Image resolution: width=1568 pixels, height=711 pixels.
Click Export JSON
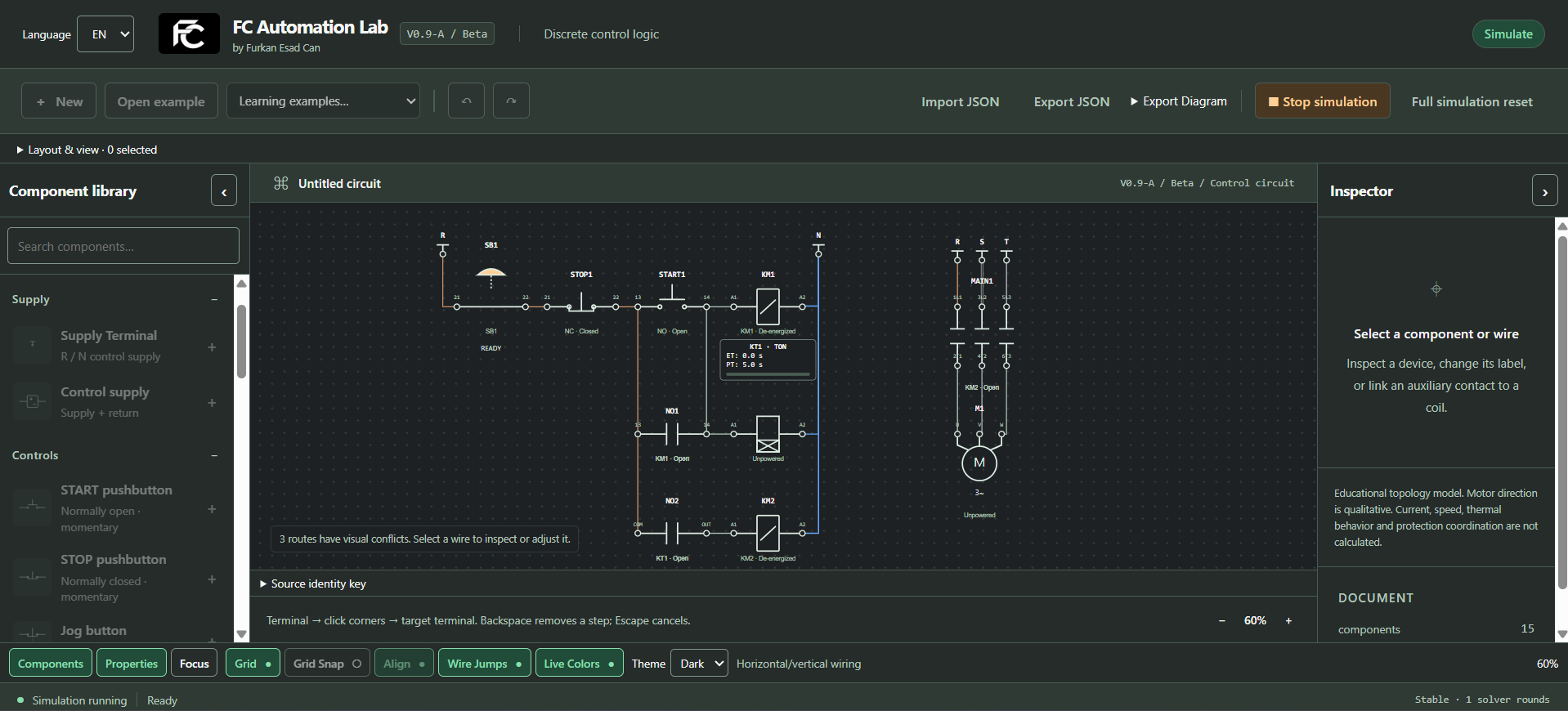point(1072,101)
